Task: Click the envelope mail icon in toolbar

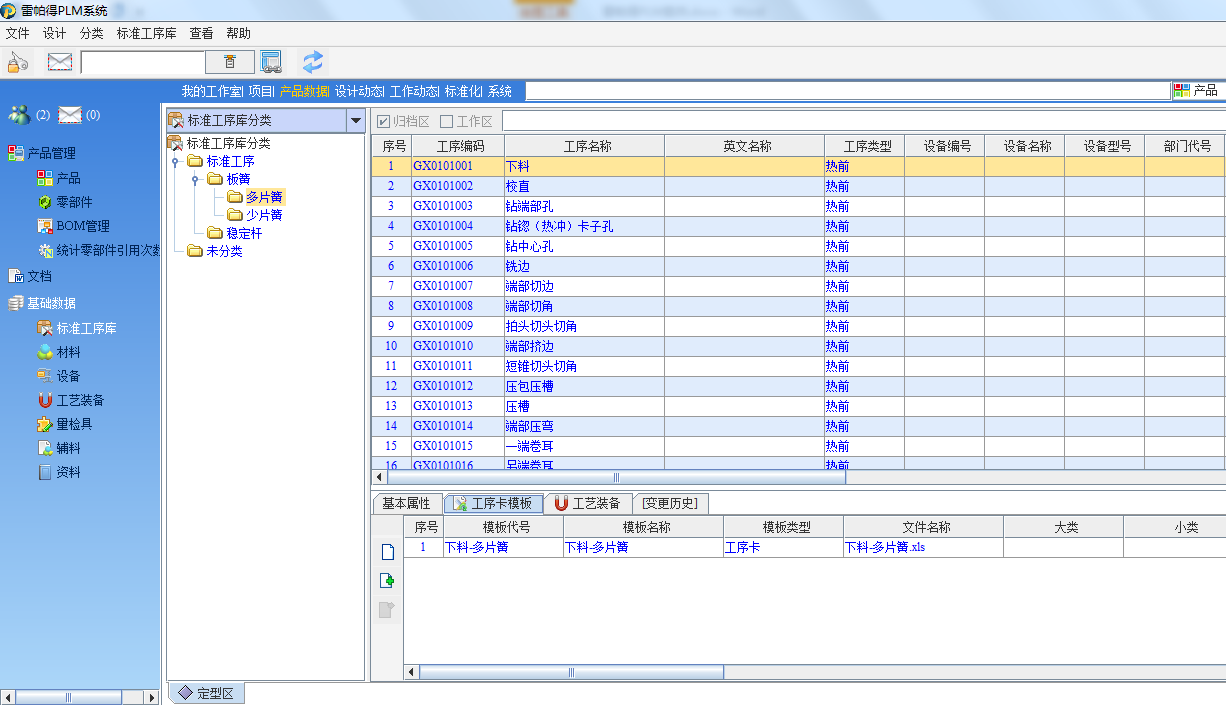Action: [60, 62]
